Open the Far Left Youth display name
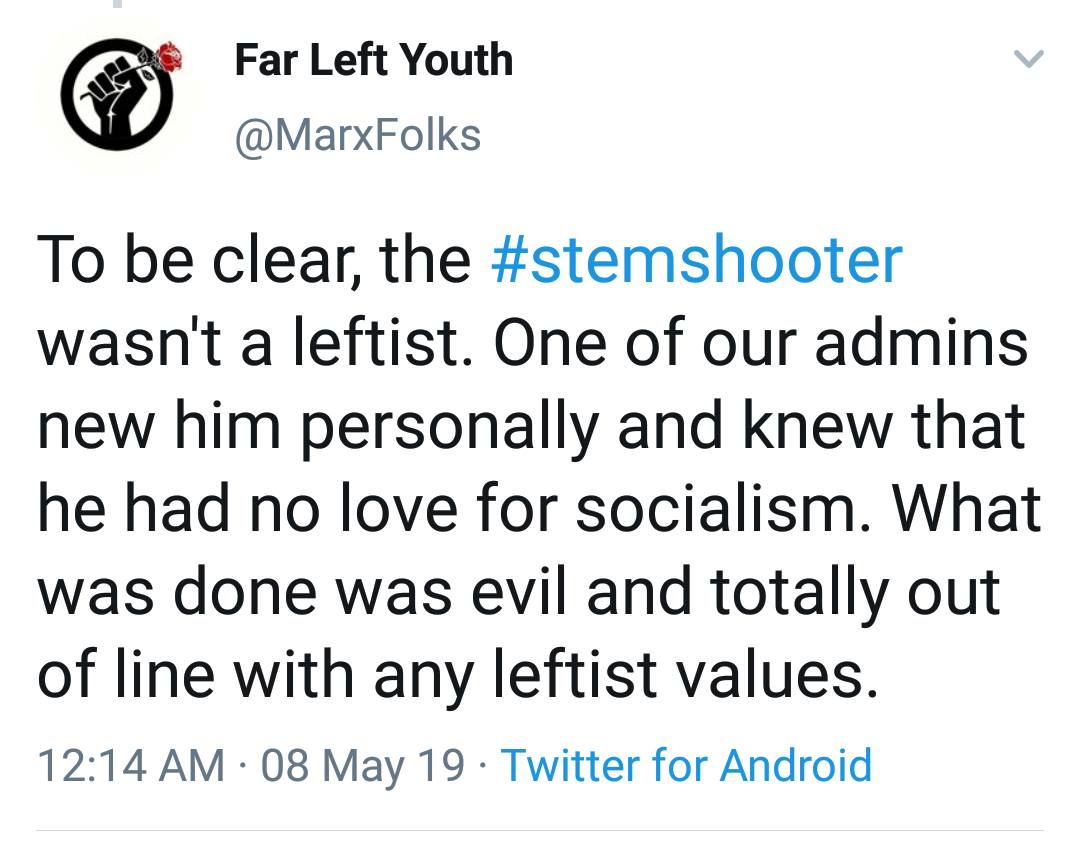This screenshot has height=857, width=1080. pyautogui.click(x=373, y=60)
